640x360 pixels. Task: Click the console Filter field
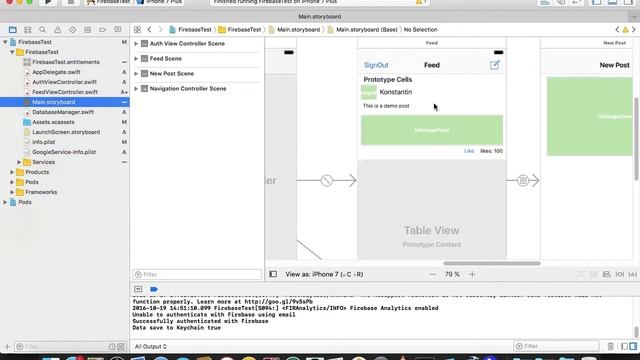pyautogui.click(x=556, y=346)
